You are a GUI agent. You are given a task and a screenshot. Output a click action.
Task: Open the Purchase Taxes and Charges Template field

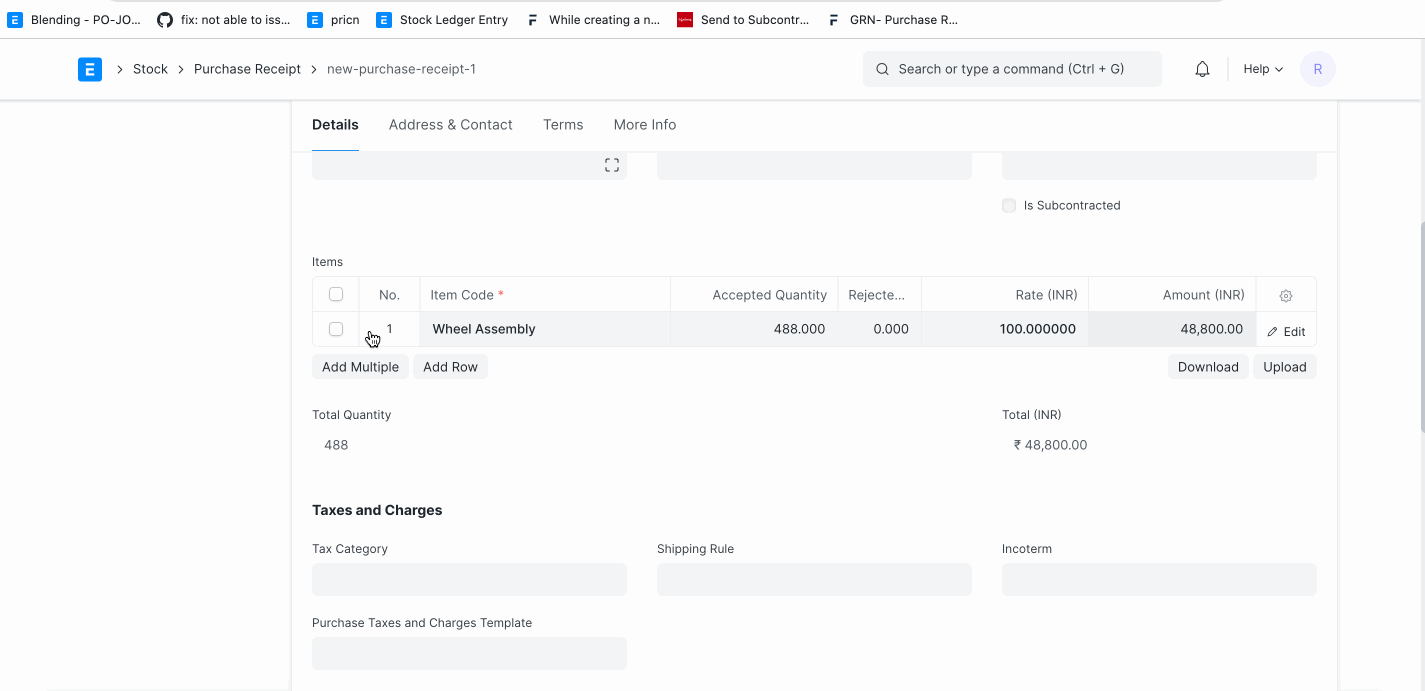(x=469, y=654)
